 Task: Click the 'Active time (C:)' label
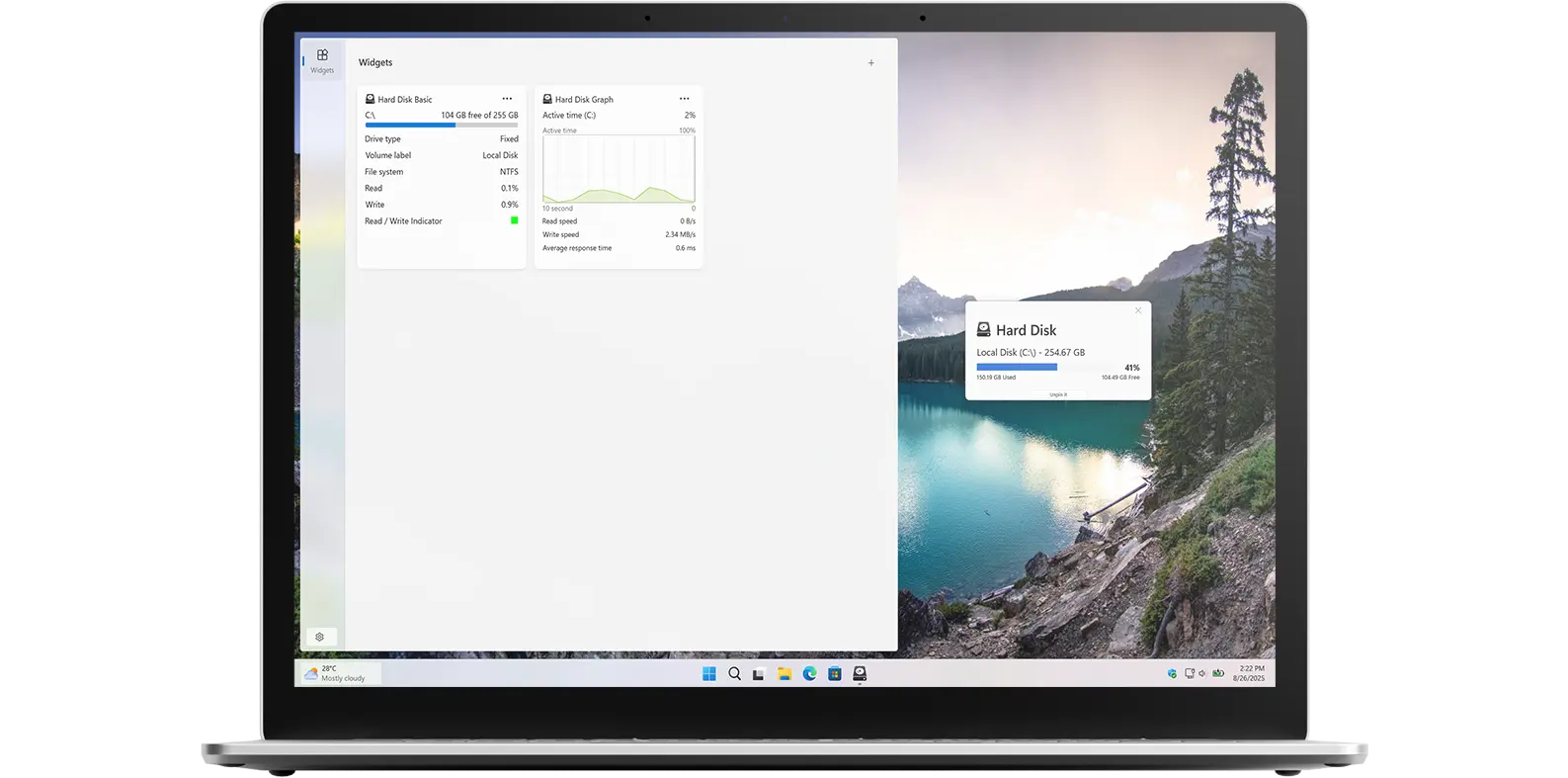click(569, 116)
